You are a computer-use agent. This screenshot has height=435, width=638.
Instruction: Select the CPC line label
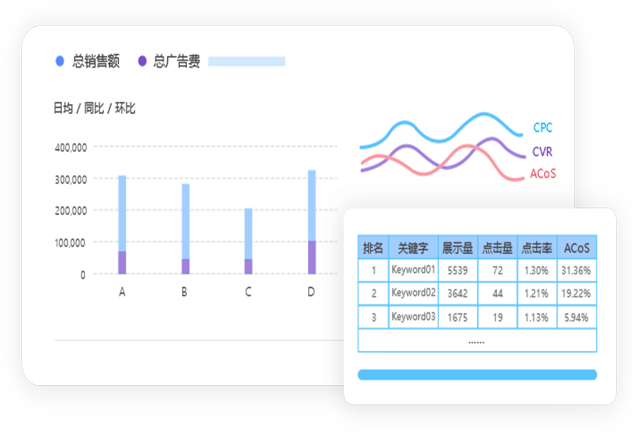[x=542, y=128]
